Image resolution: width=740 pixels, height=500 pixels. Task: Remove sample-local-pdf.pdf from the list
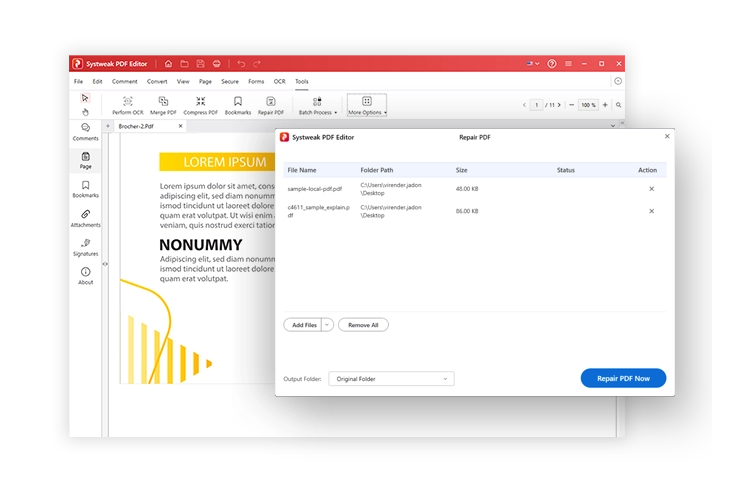click(652, 188)
